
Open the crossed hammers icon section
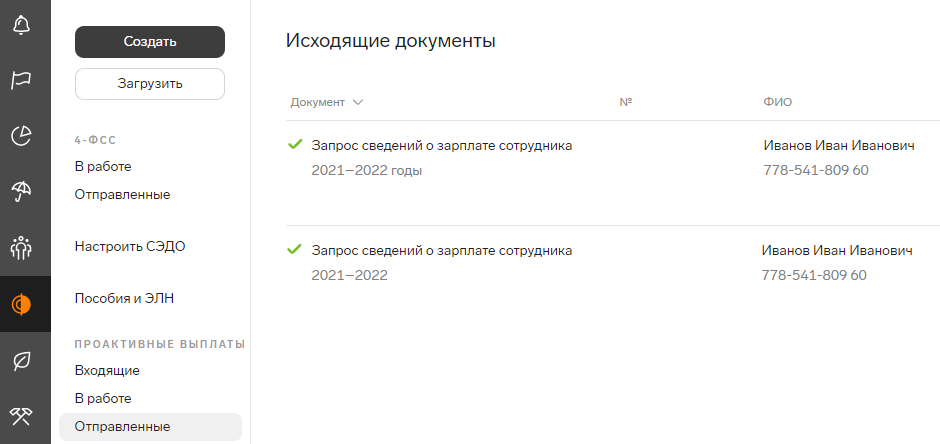point(20,415)
